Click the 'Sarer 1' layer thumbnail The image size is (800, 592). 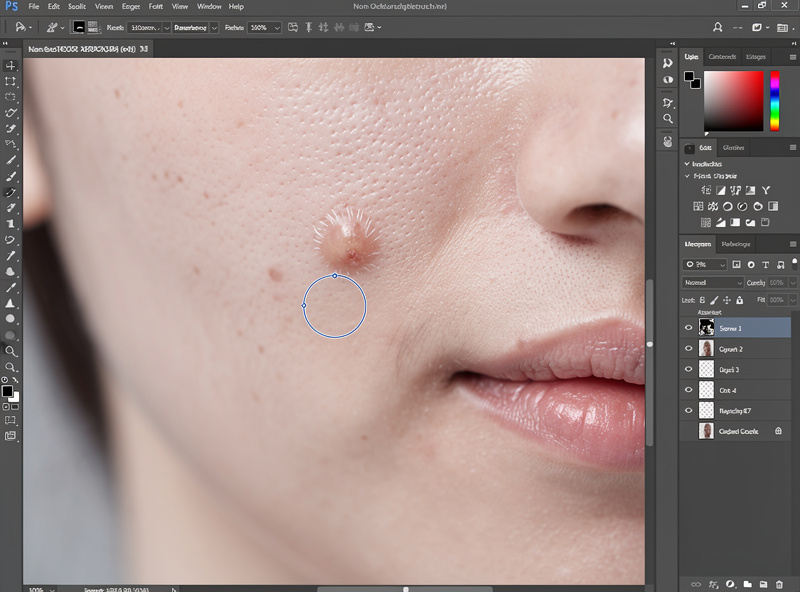tap(706, 327)
